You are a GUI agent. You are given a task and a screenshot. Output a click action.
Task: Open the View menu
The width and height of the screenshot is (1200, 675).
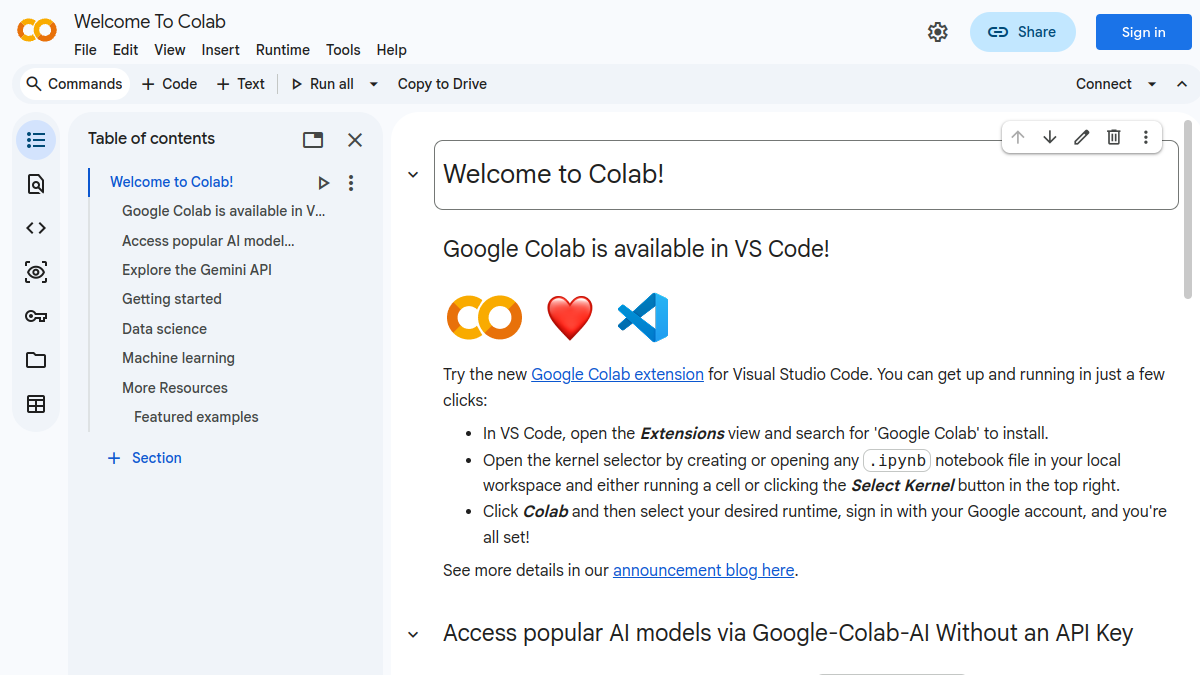169,50
